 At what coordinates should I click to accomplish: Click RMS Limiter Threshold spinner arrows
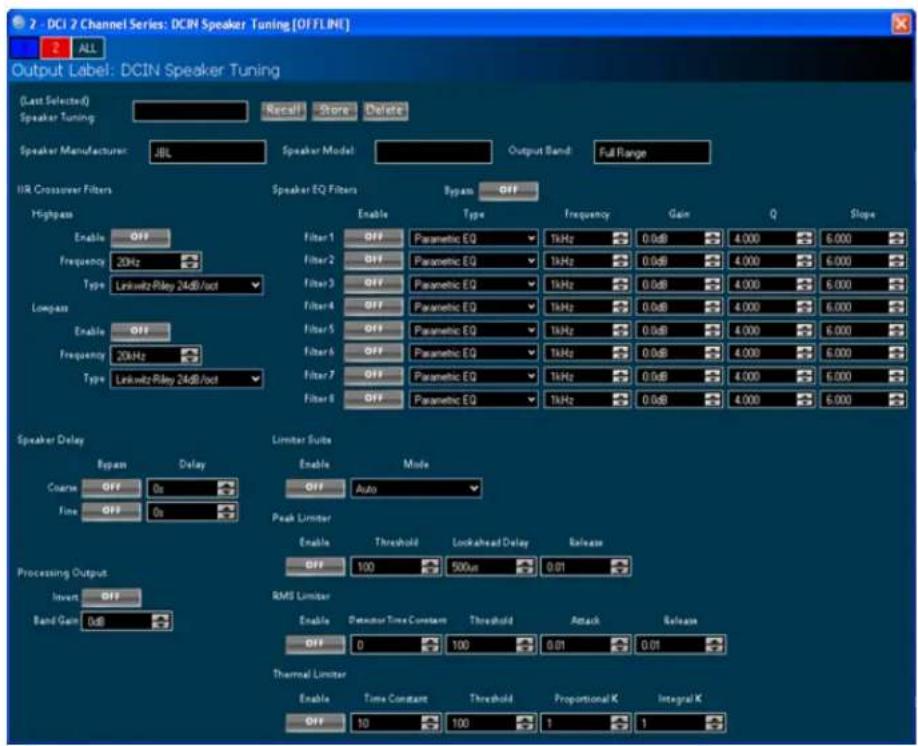525,645
